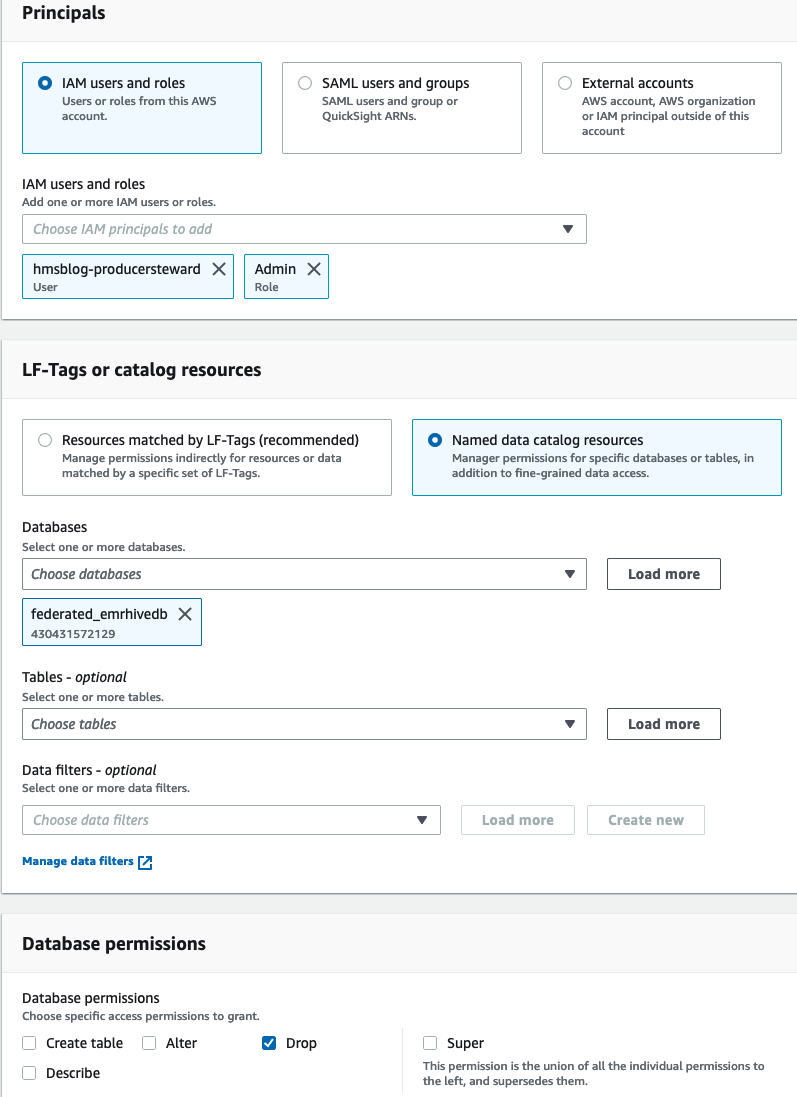The height and width of the screenshot is (1097, 797).
Task: Remove the federated_emrhivedb database chip
Action: point(185,614)
